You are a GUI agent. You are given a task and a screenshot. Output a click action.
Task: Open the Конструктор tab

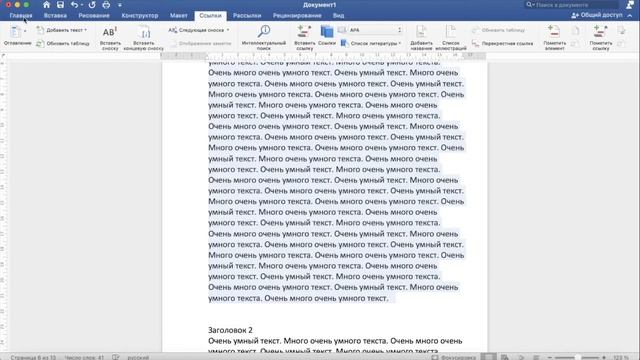point(140,16)
